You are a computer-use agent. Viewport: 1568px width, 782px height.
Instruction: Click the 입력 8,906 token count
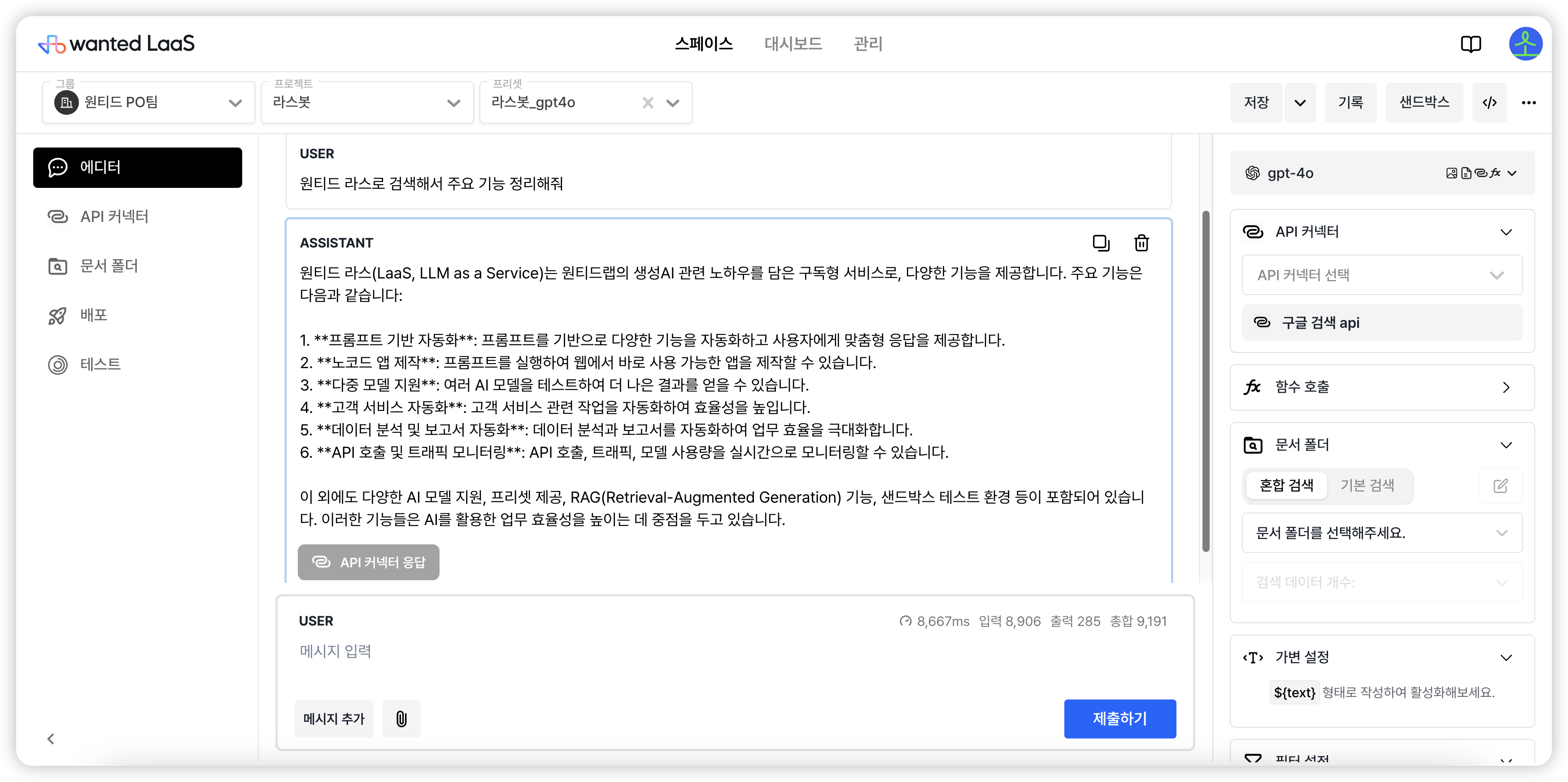click(x=1009, y=621)
